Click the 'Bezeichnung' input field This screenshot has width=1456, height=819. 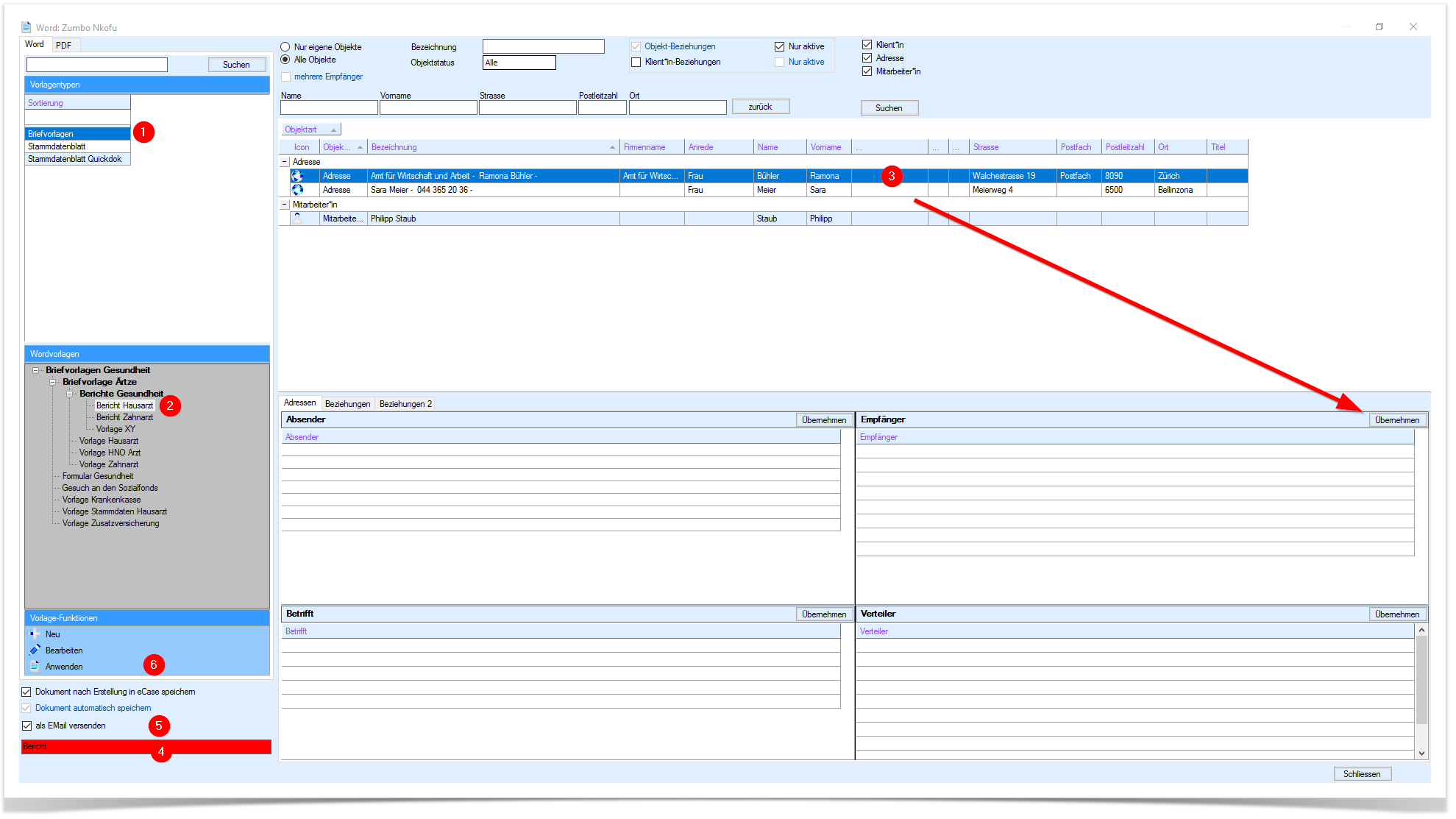coord(543,46)
